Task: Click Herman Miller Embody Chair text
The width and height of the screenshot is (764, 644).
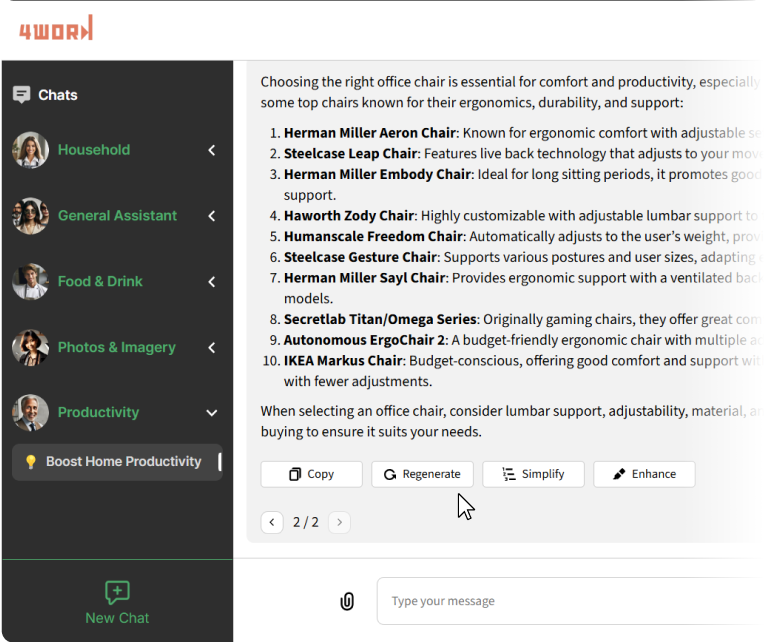Action: (378, 174)
